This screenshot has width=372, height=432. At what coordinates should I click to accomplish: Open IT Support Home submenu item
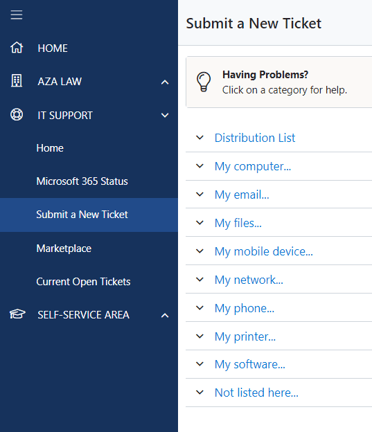click(50, 148)
